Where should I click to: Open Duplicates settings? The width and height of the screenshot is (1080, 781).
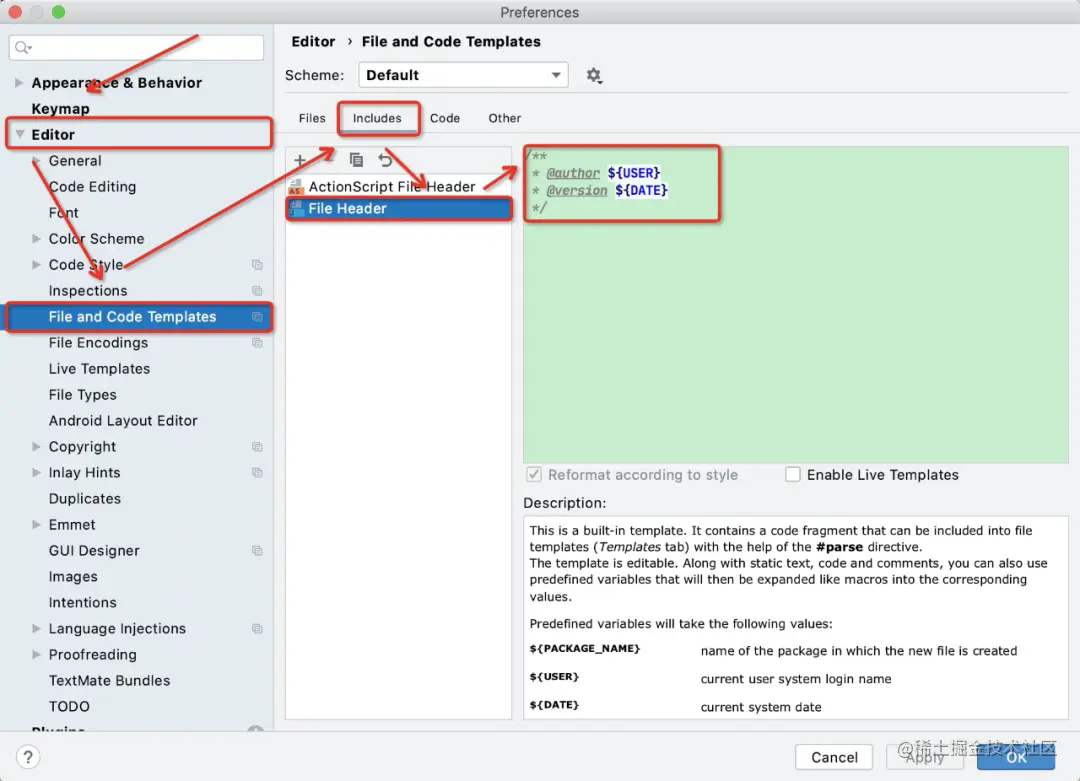click(x=85, y=499)
